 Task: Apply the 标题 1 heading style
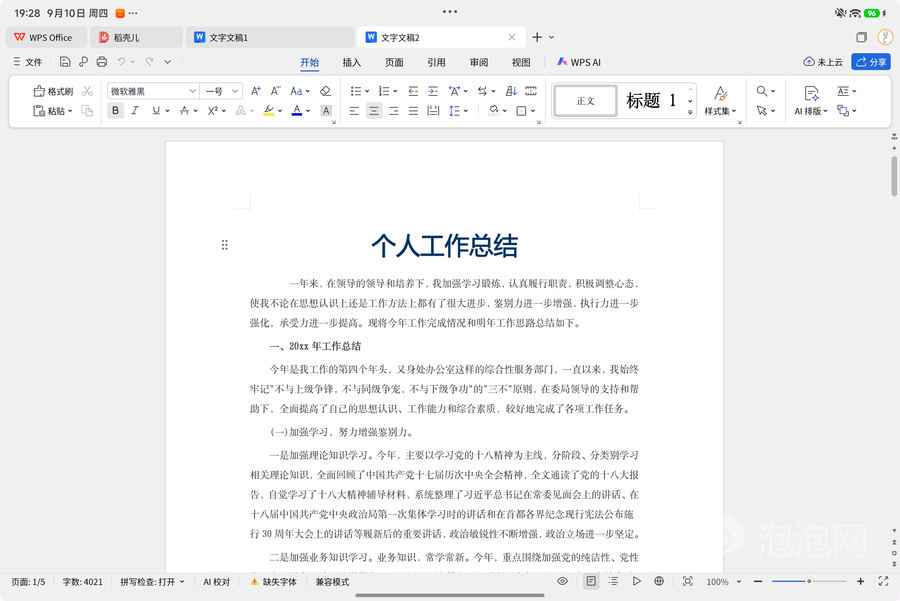point(651,101)
